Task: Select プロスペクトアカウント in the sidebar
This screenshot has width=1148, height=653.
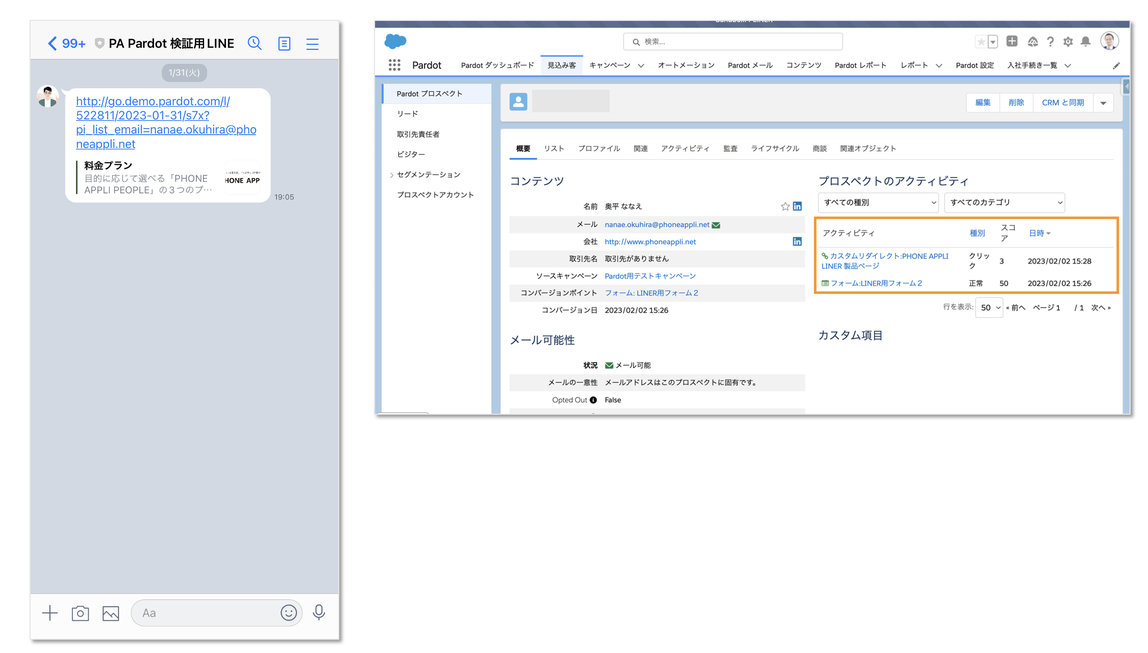Action: point(435,195)
